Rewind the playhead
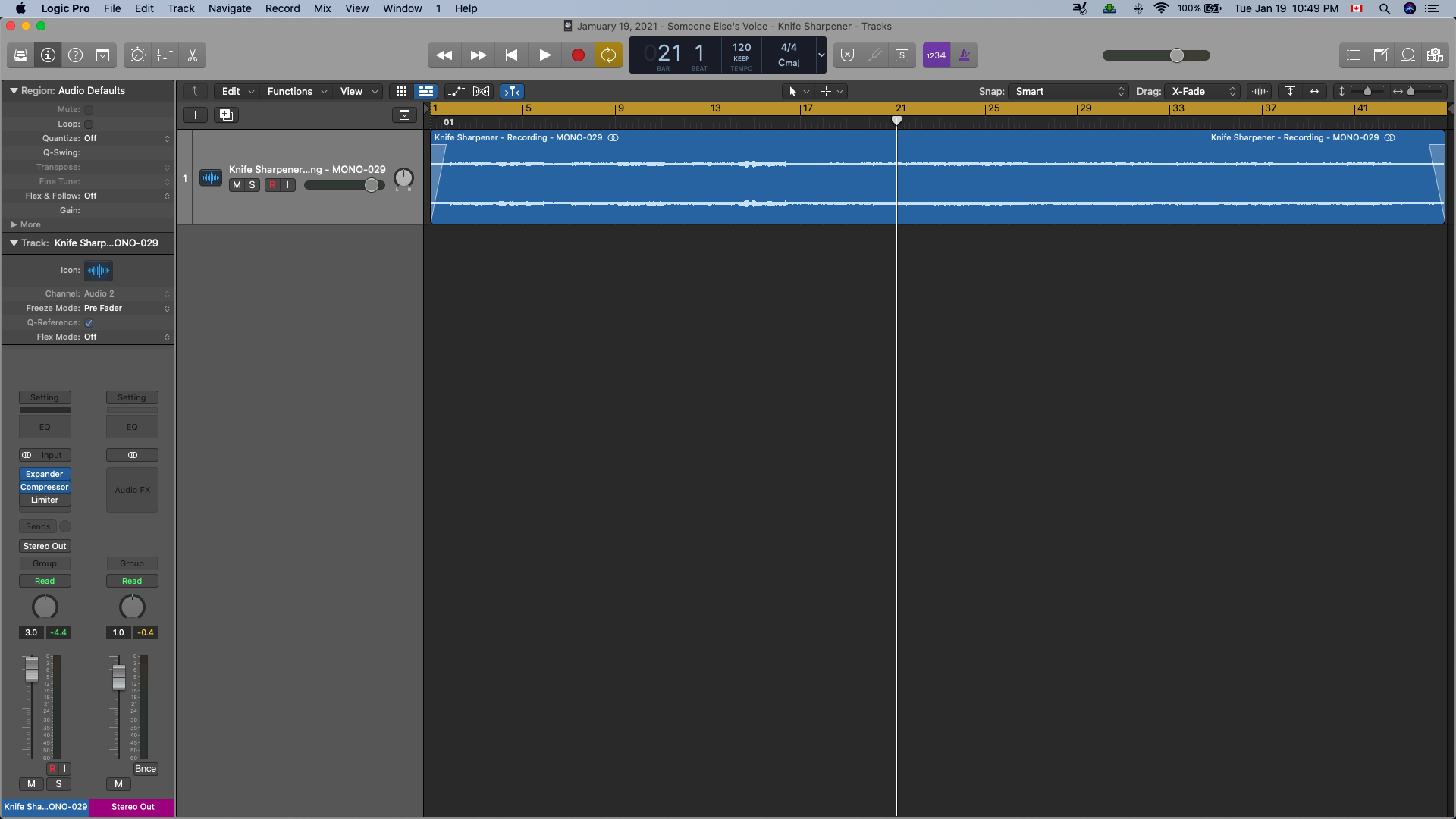 pyautogui.click(x=444, y=55)
